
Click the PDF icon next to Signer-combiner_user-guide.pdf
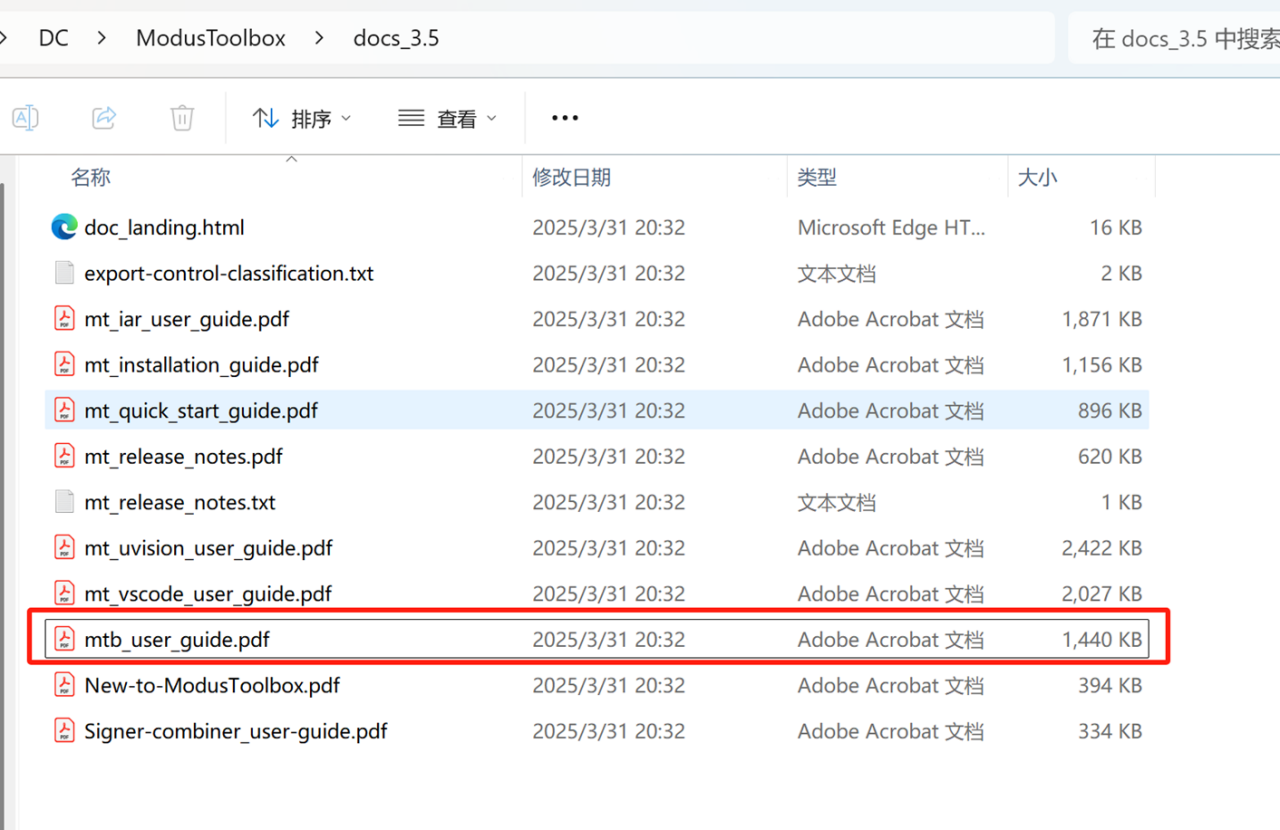click(x=63, y=730)
